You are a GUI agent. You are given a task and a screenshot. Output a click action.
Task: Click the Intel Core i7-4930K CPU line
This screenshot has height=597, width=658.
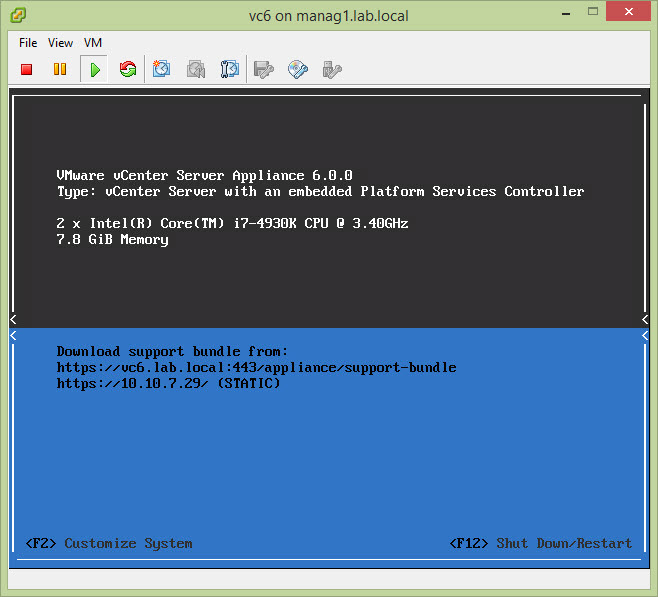tap(232, 223)
